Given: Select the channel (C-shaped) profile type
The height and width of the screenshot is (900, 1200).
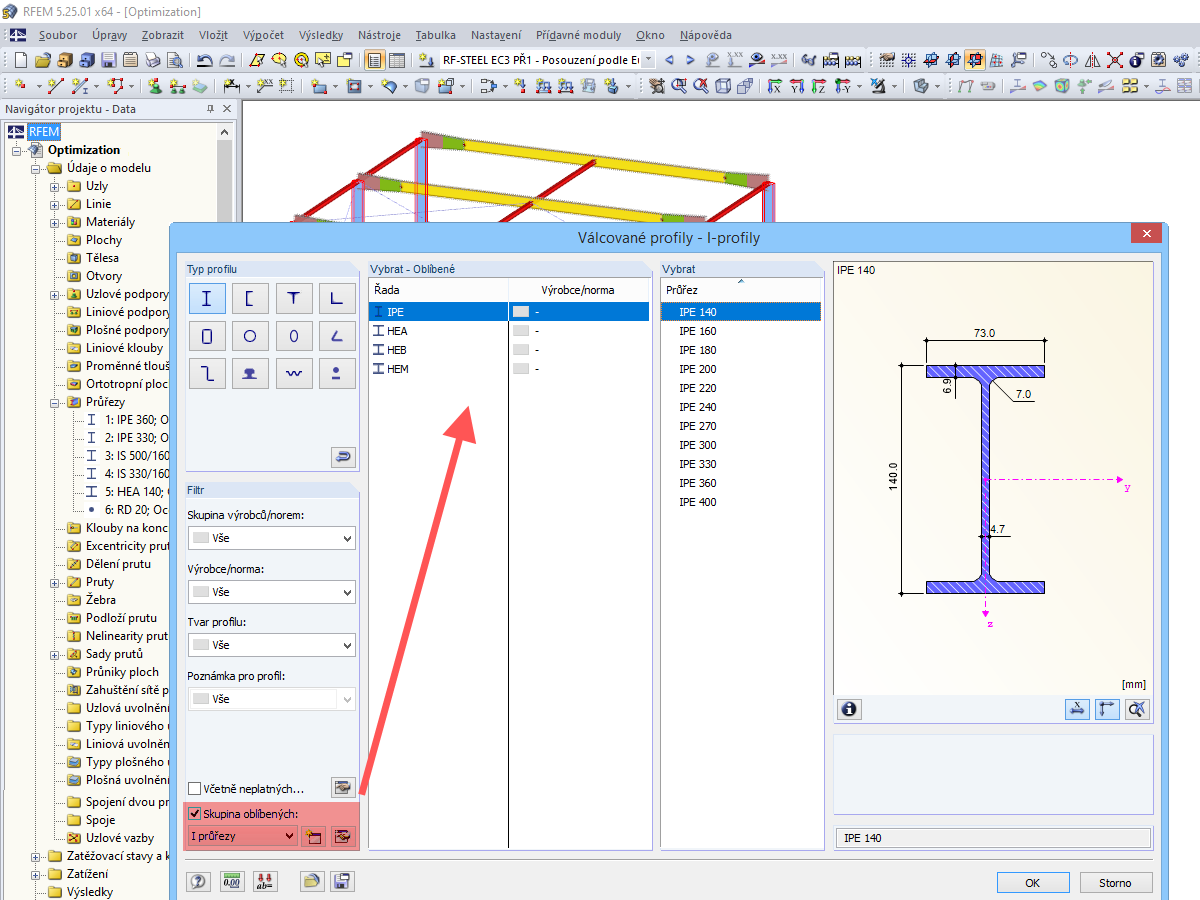Looking at the screenshot, I should (x=250, y=298).
